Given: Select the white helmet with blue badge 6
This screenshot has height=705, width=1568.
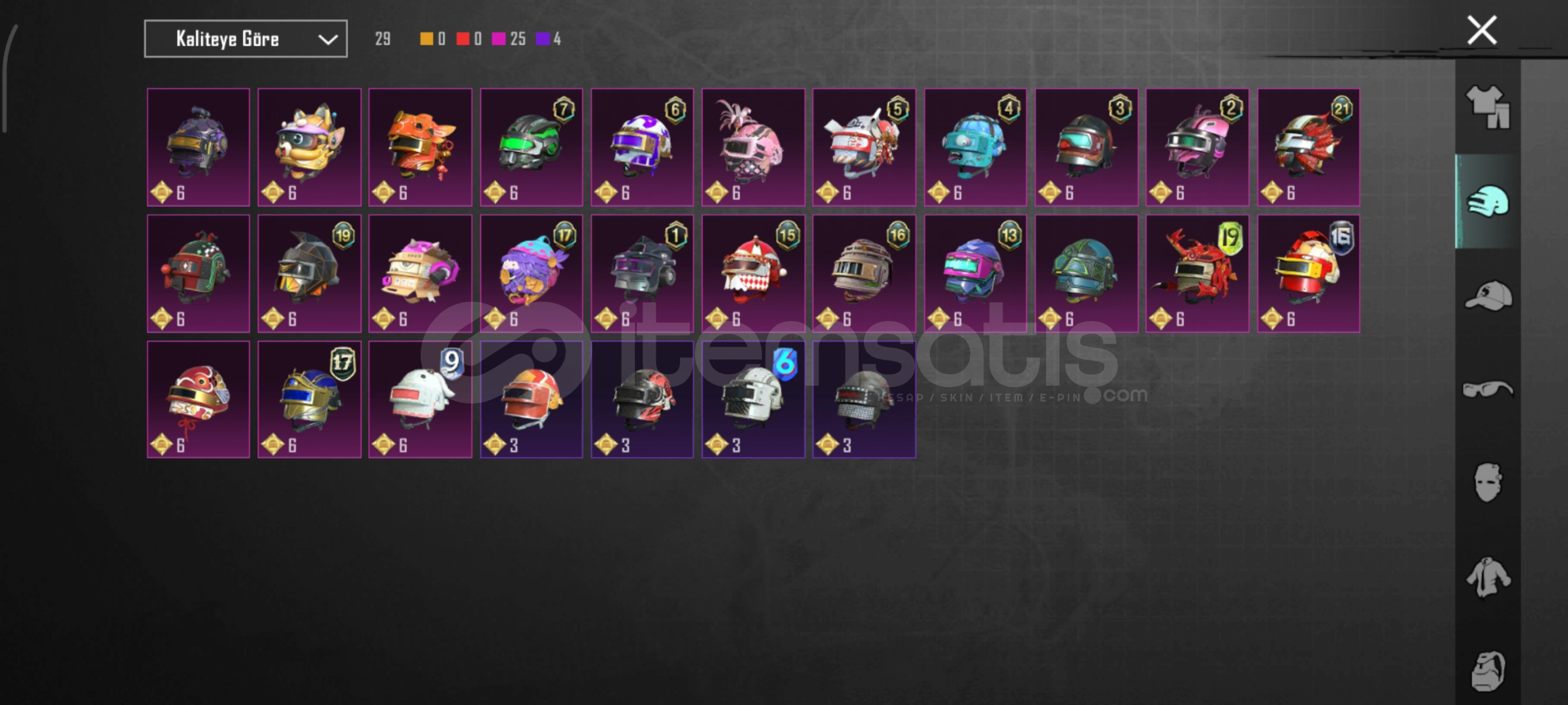Looking at the screenshot, I should click(754, 399).
